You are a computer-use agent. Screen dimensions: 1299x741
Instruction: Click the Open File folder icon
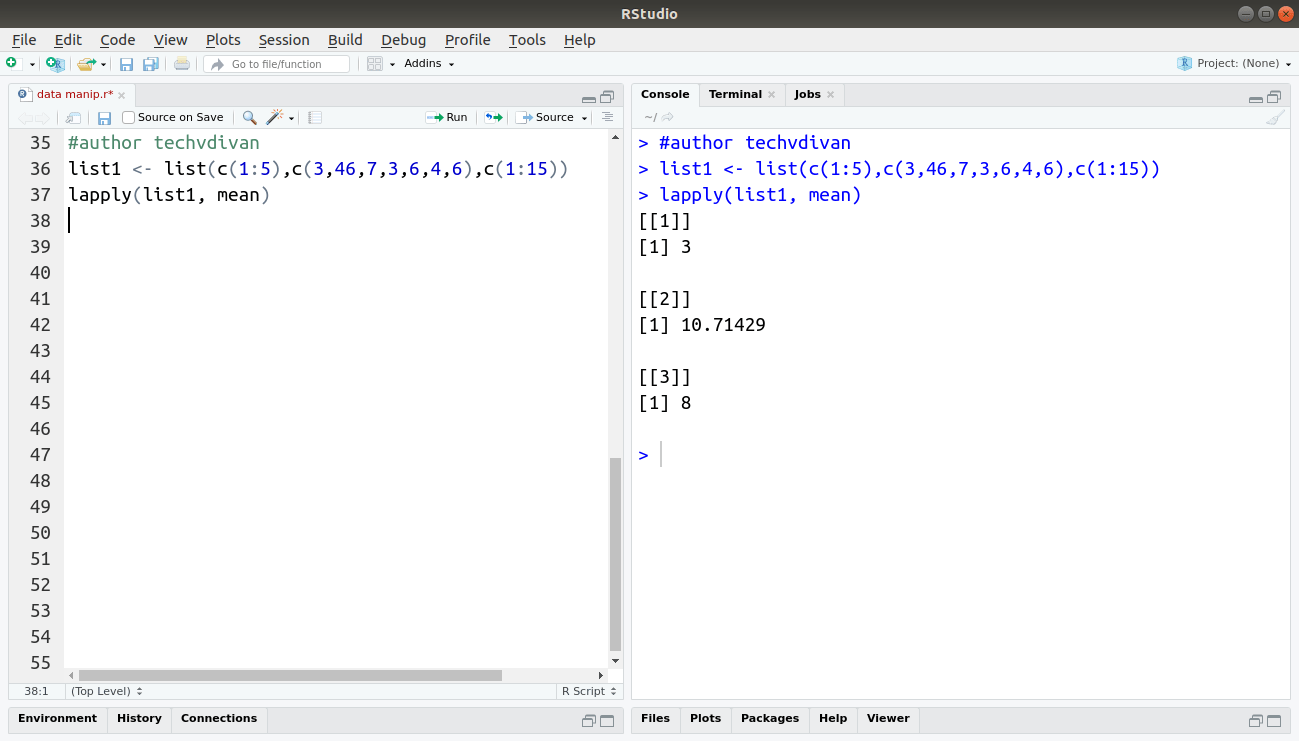coord(86,64)
